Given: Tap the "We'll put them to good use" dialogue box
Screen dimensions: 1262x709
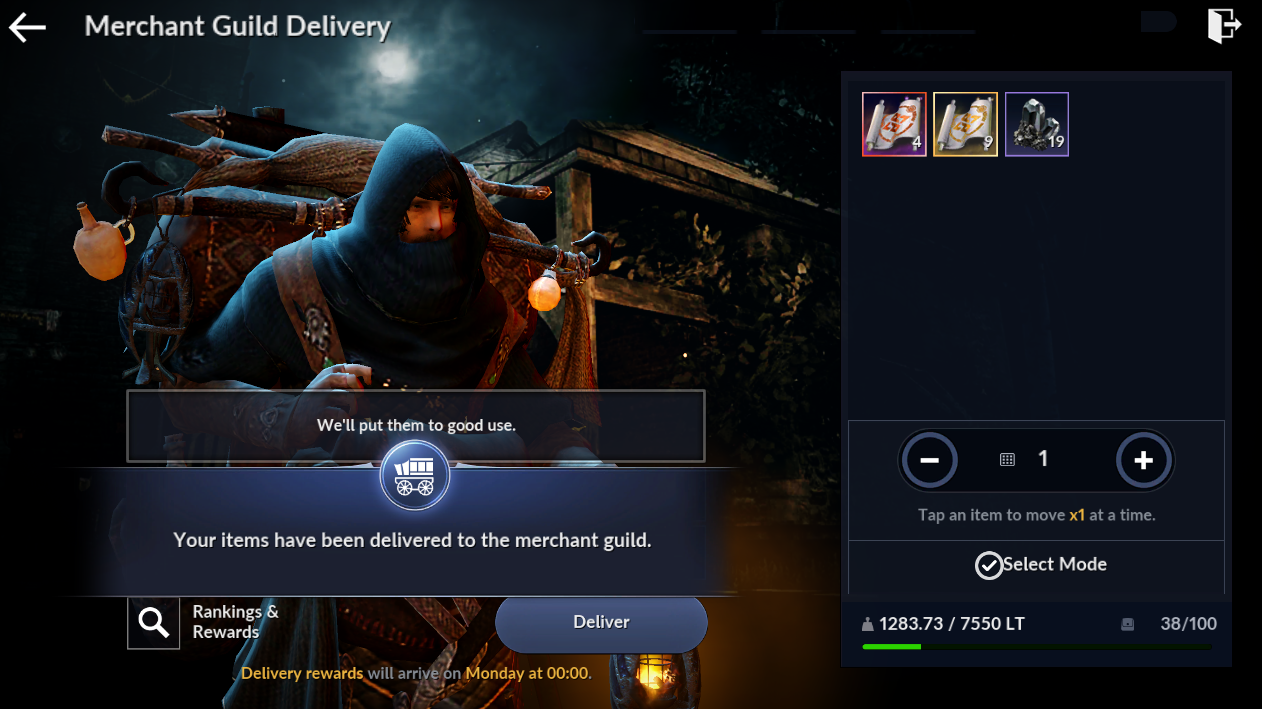Looking at the screenshot, I should (x=416, y=426).
